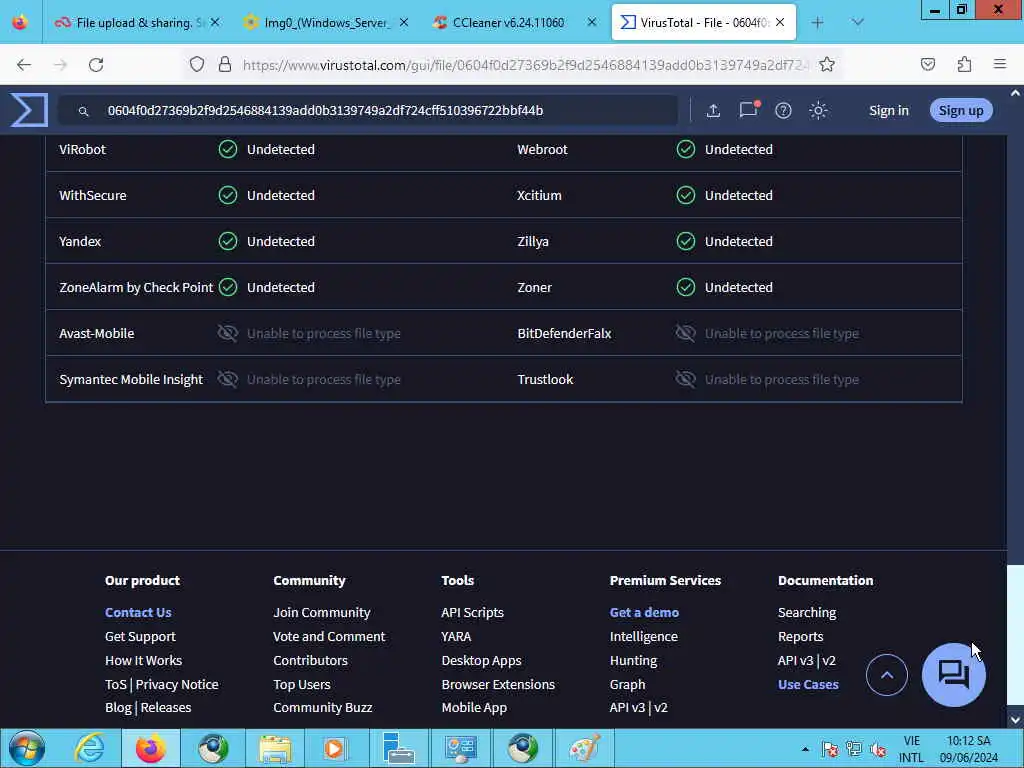Open the Mobile App link
This screenshot has height=768, width=1024.
point(474,707)
